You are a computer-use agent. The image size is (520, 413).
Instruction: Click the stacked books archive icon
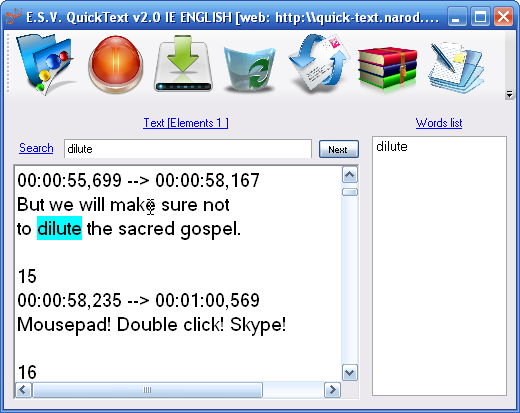pyautogui.click(x=387, y=69)
